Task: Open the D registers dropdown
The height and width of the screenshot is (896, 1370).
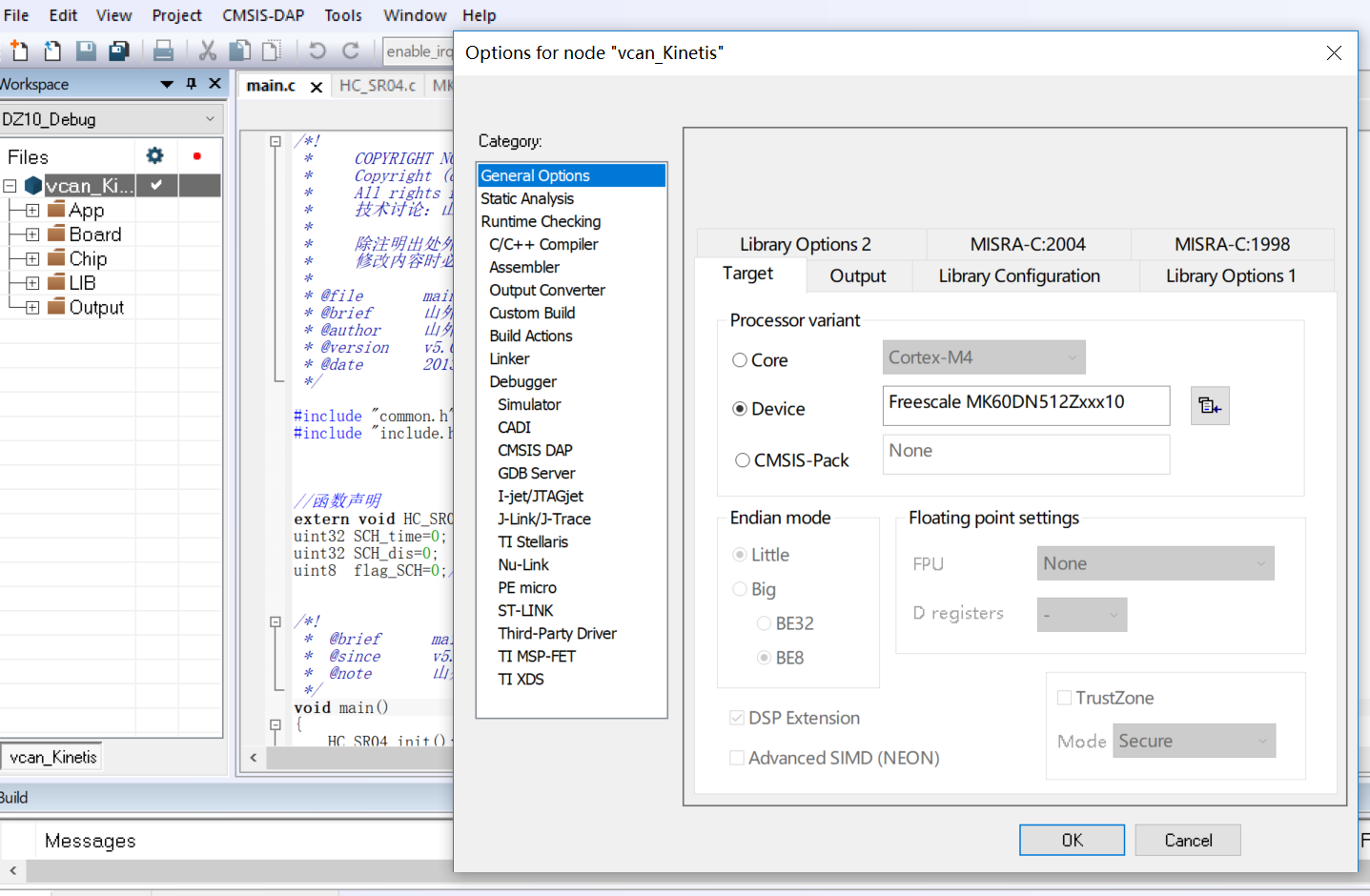Action: pyautogui.click(x=1082, y=615)
